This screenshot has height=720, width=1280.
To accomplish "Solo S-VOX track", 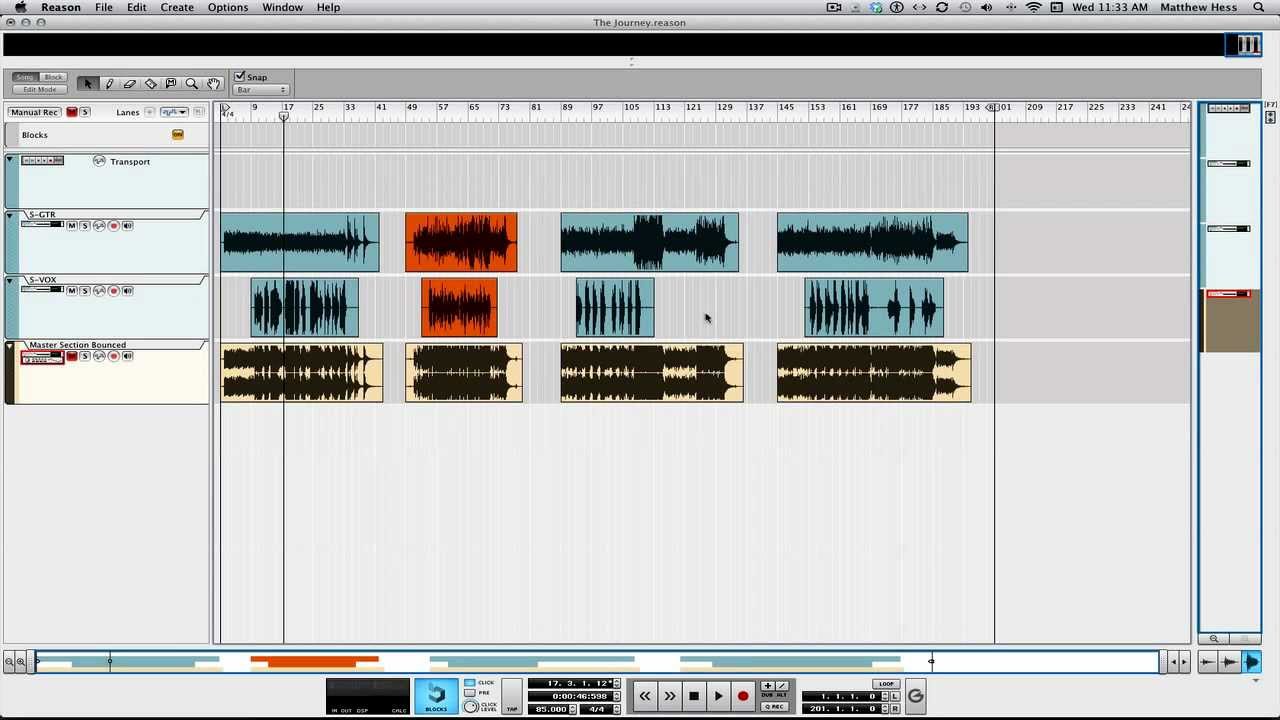I will pos(85,291).
